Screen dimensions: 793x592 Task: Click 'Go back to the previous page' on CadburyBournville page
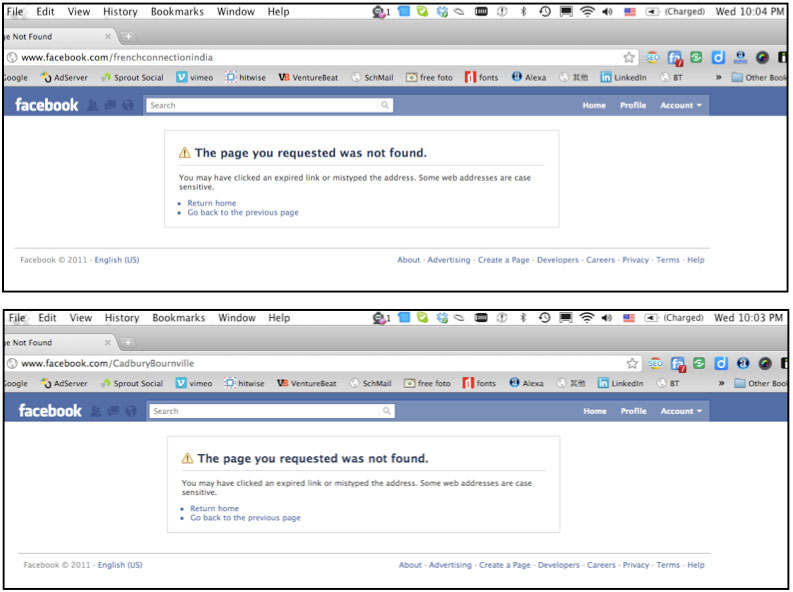point(245,518)
